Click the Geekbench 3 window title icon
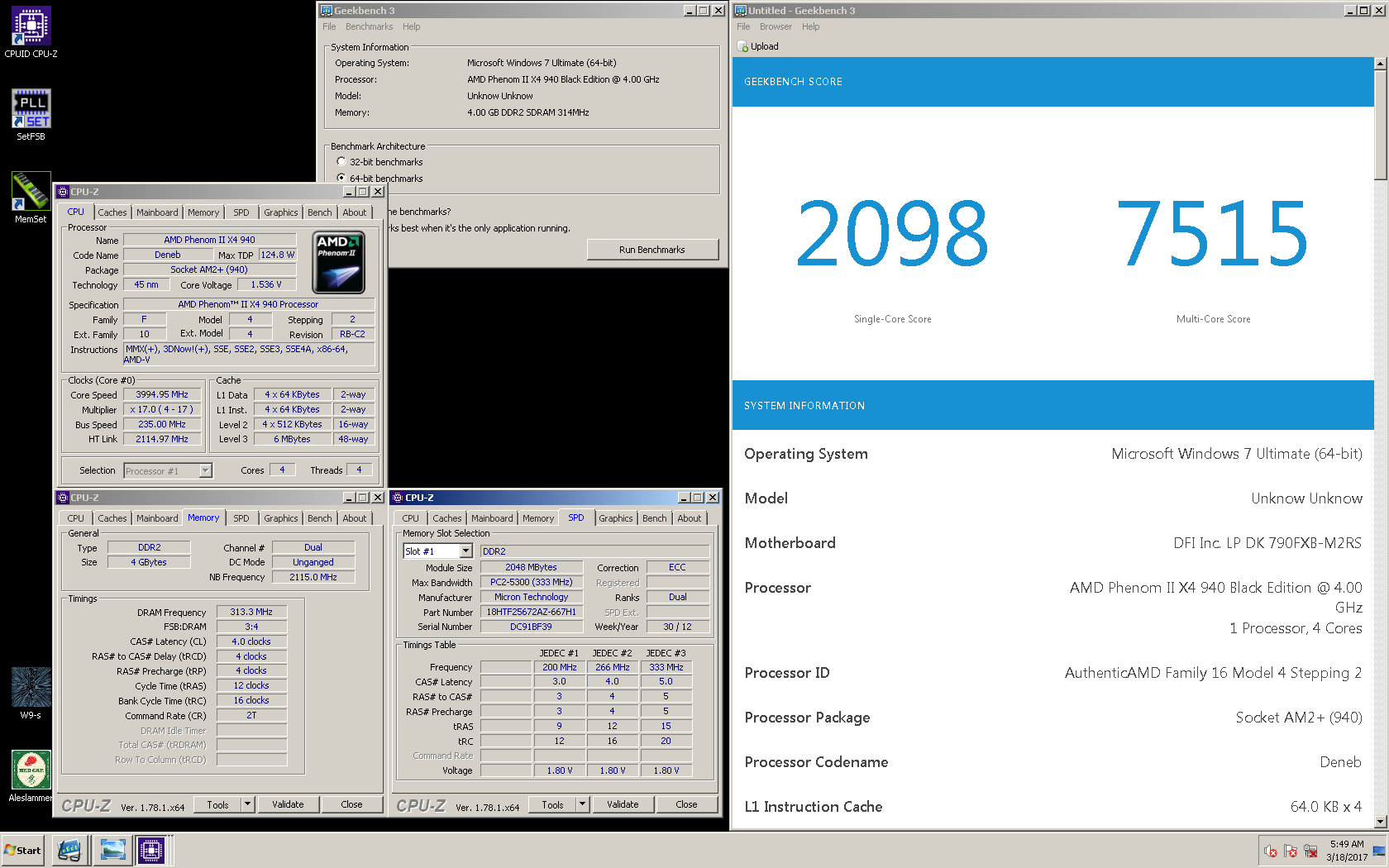This screenshot has width=1389, height=868. tap(327, 11)
